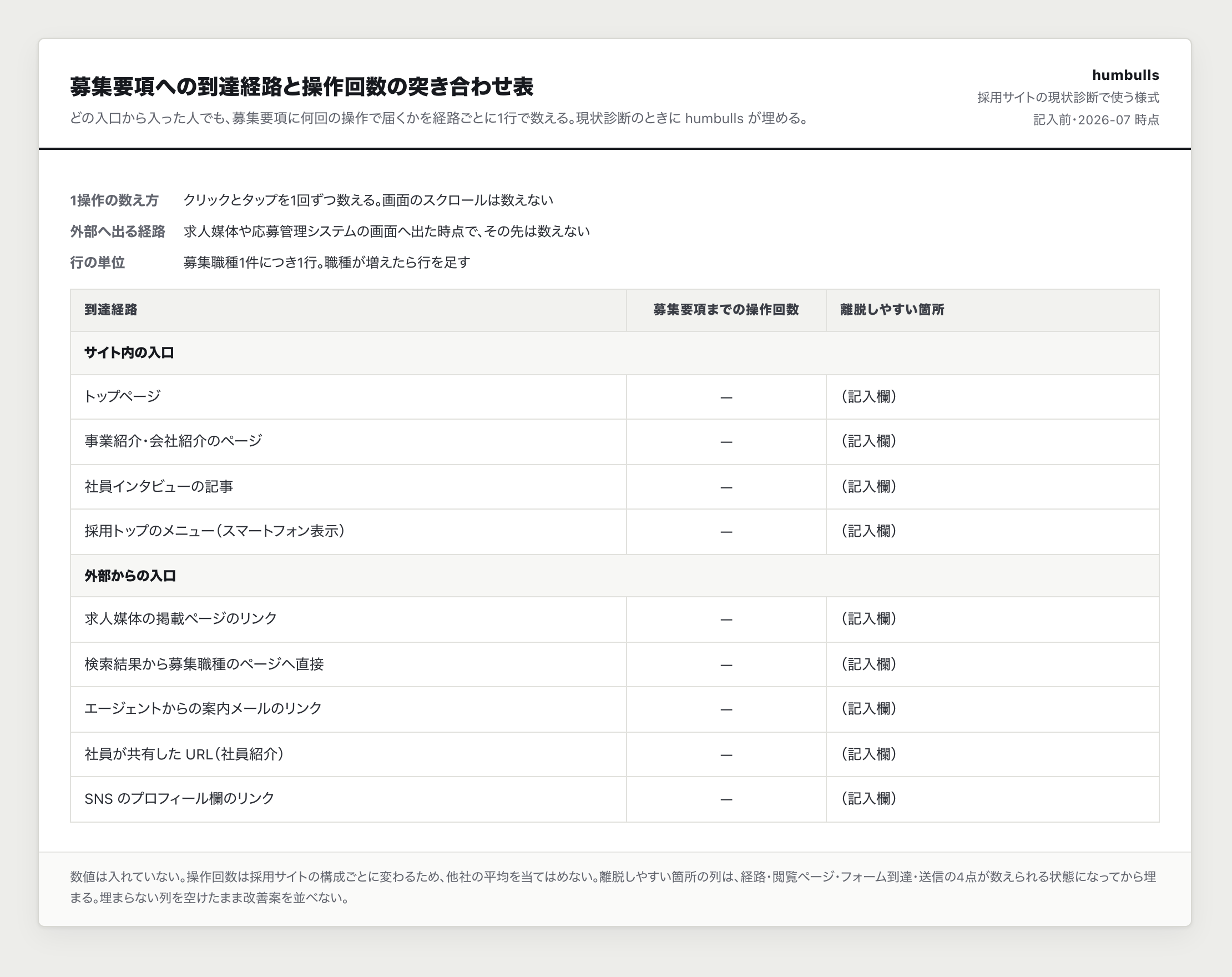Click the text 記入前・2026-07 時点

[1096, 119]
